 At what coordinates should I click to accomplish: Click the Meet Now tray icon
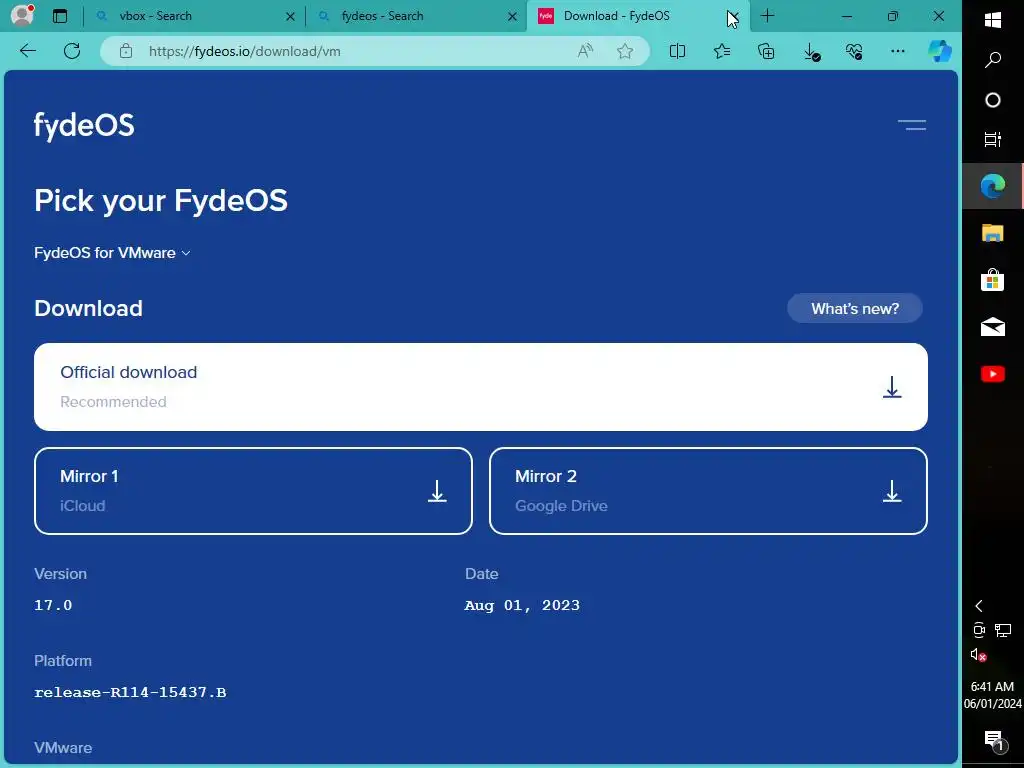pos(979,630)
